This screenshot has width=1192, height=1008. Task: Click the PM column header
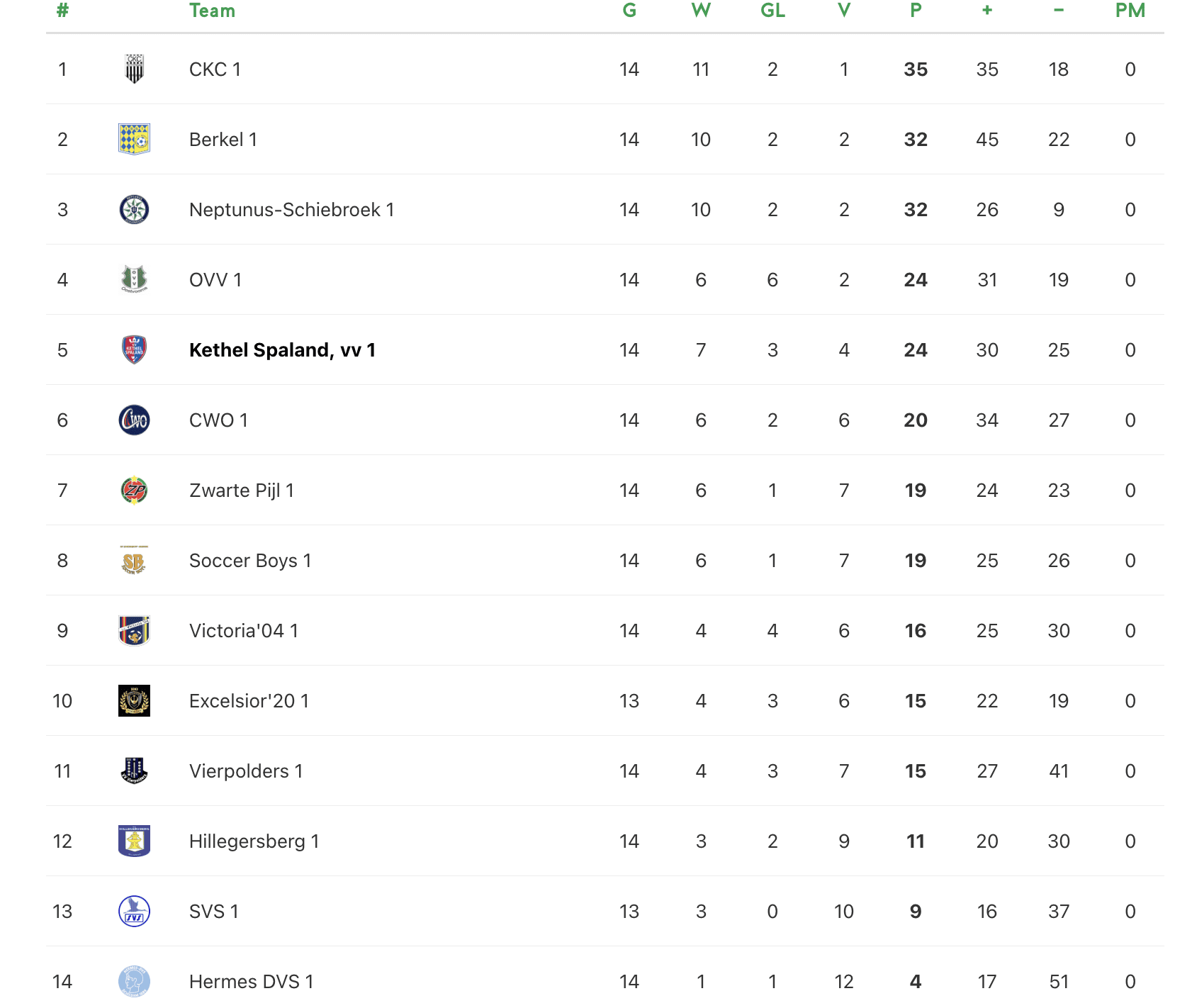pos(1130,11)
